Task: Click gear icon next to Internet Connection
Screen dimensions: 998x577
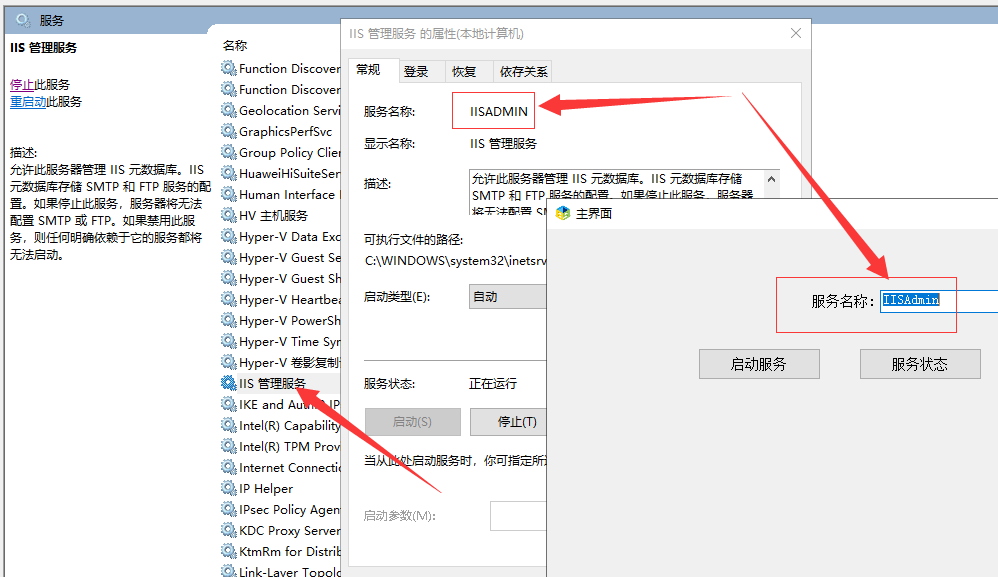Action: 228,467
